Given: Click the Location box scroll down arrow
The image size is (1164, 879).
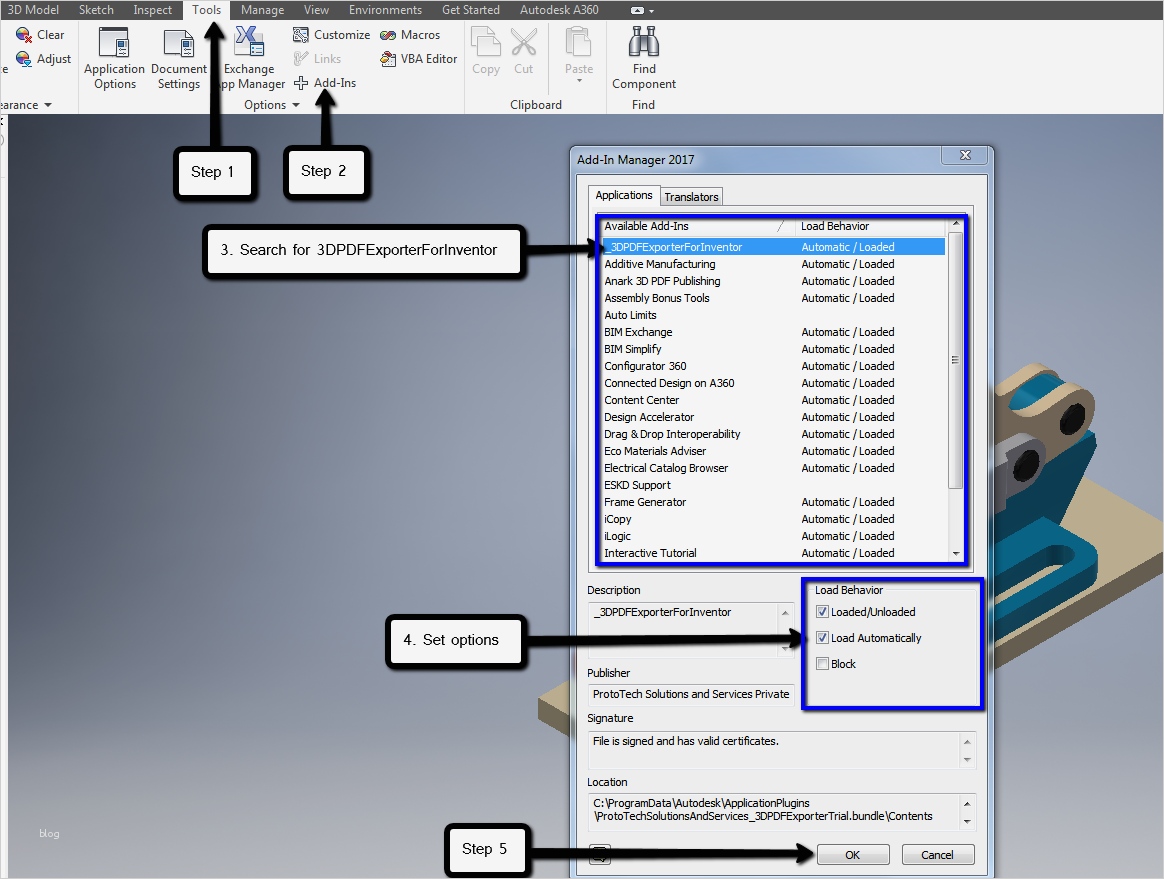Looking at the screenshot, I should click(x=967, y=821).
